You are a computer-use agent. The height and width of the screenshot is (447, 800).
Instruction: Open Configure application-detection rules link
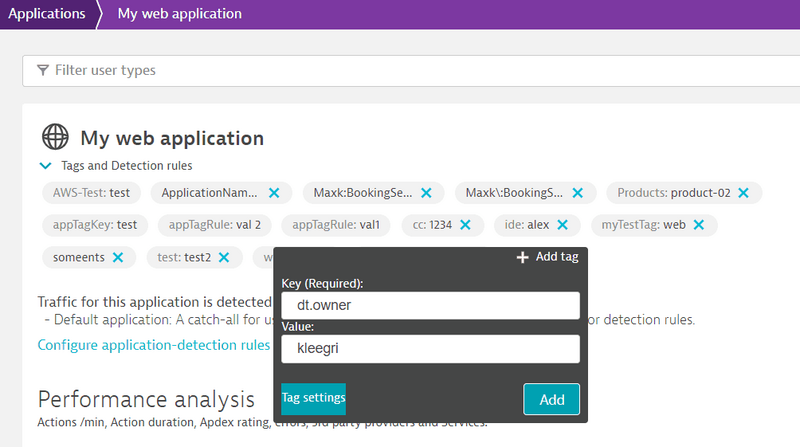coord(153,345)
